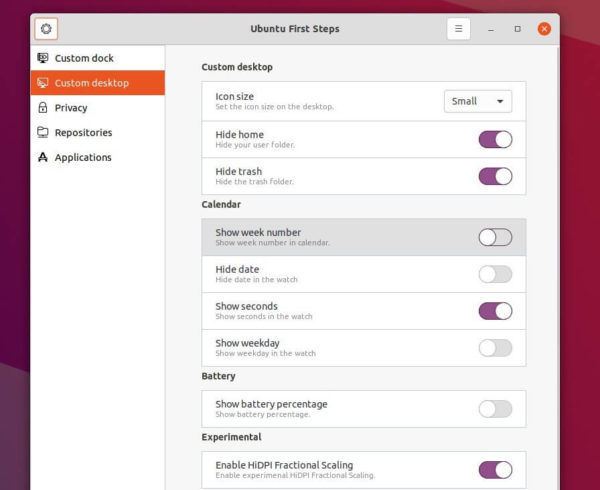Disable HiDPI Fractional Scaling switch
The width and height of the screenshot is (600, 490).
tap(495, 470)
